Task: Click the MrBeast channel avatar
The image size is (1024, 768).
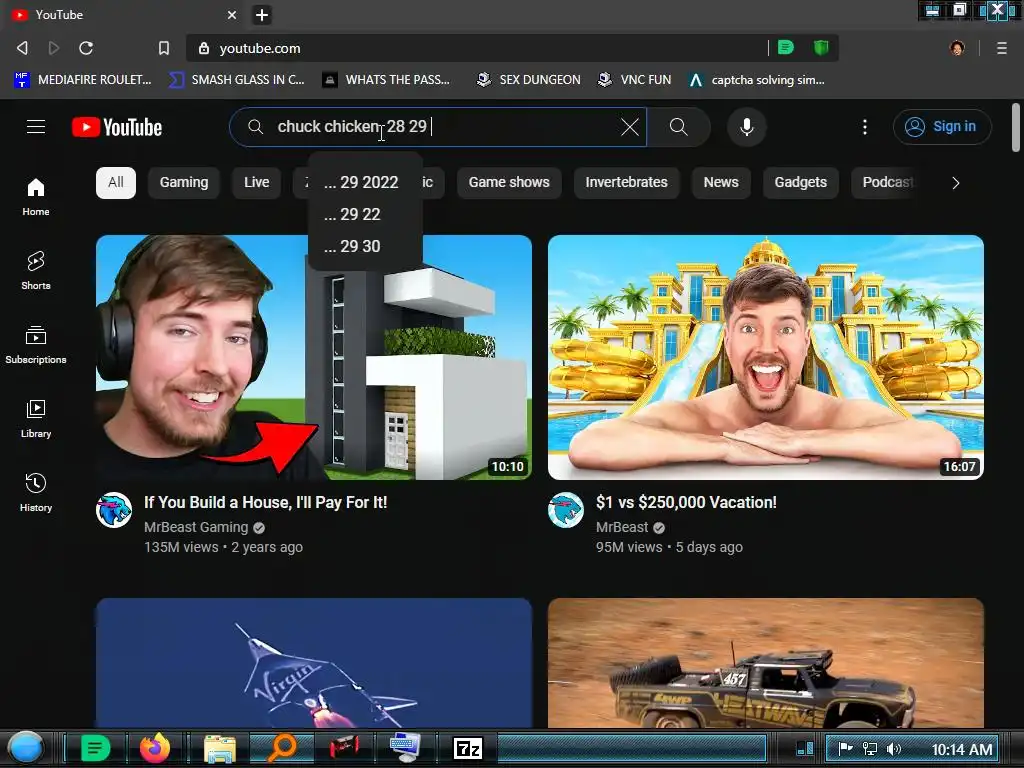Action: click(x=566, y=510)
